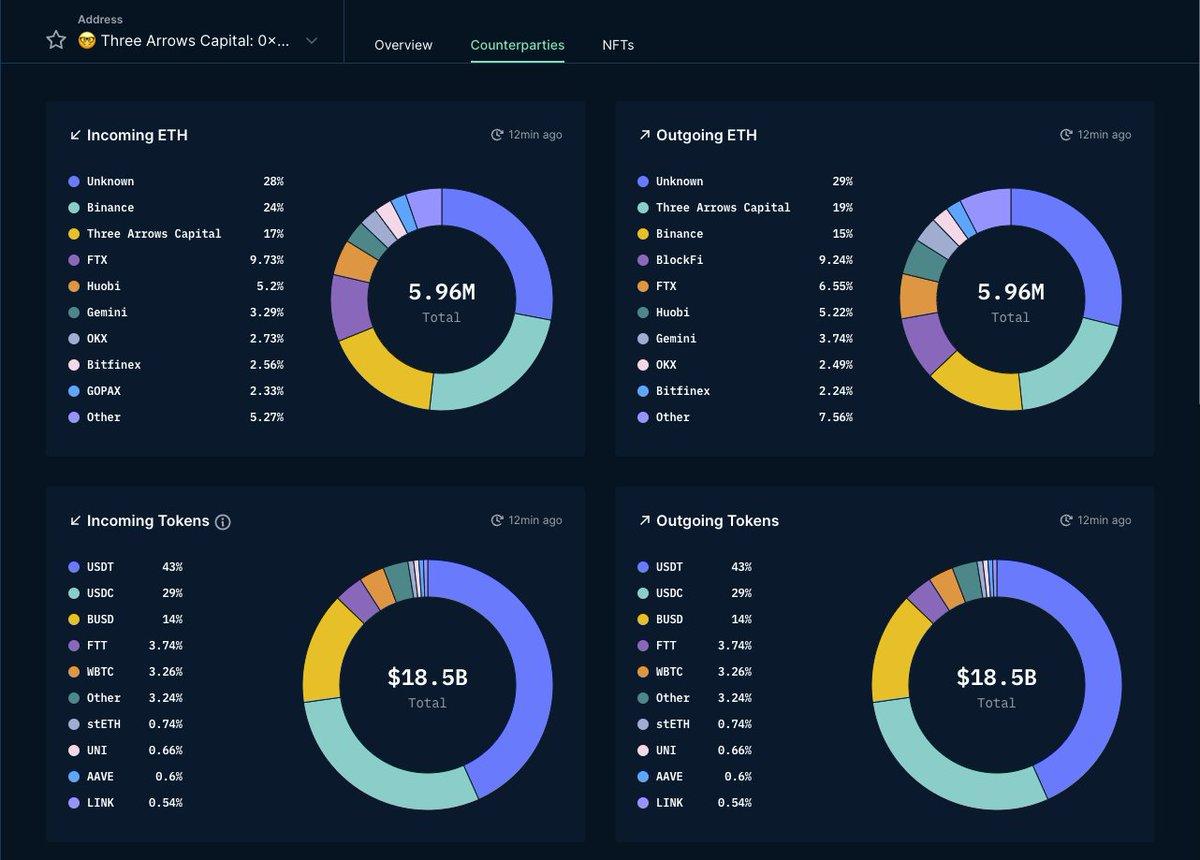Click the GOPAX blue color dot in legend
The height and width of the screenshot is (860, 1200).
point(73,391)
